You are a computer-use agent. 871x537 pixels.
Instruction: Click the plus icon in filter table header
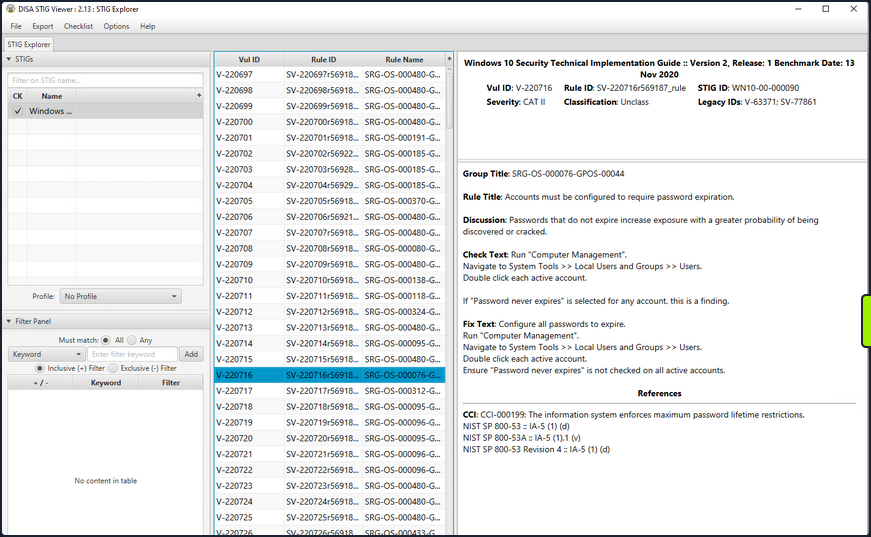pyautogui.click(x=198, y=382)
